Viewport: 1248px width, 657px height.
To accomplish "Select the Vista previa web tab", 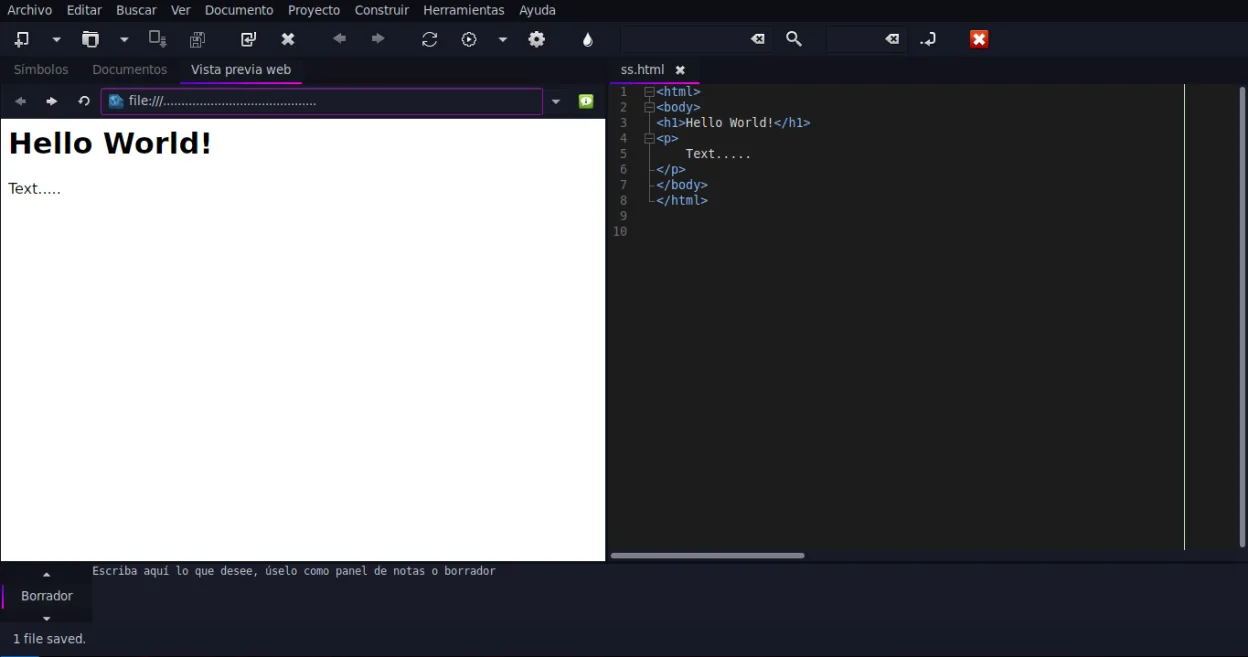I will pos(241,70).
